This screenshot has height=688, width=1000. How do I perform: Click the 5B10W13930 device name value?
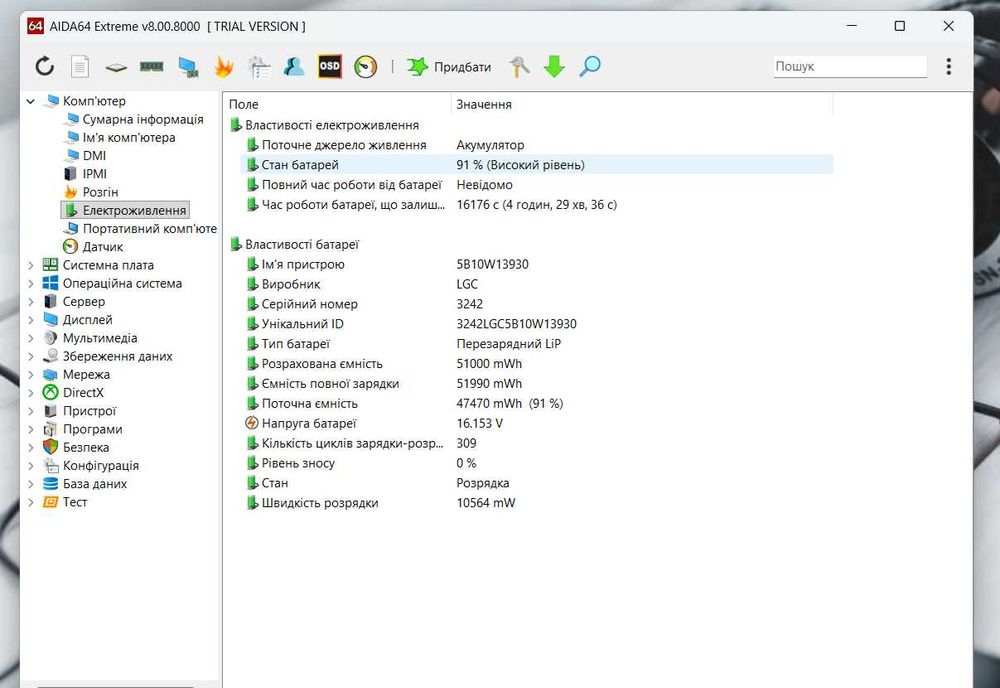(492, 264)
